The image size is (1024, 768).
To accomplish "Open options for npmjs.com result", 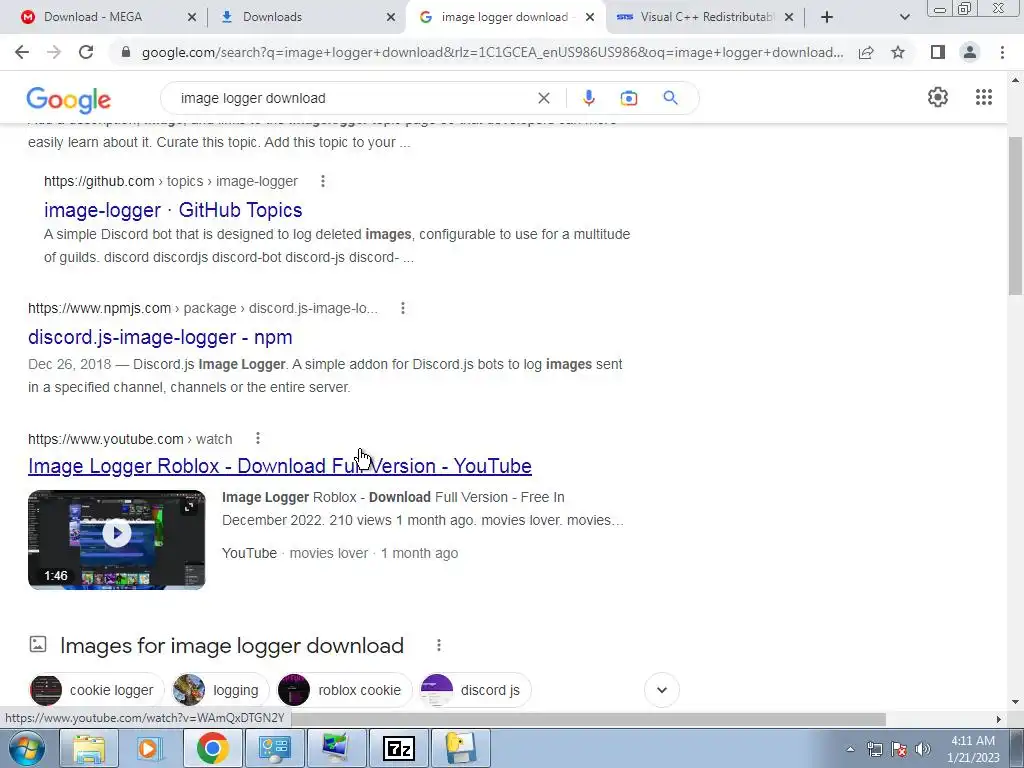I will tap(403, 308).
